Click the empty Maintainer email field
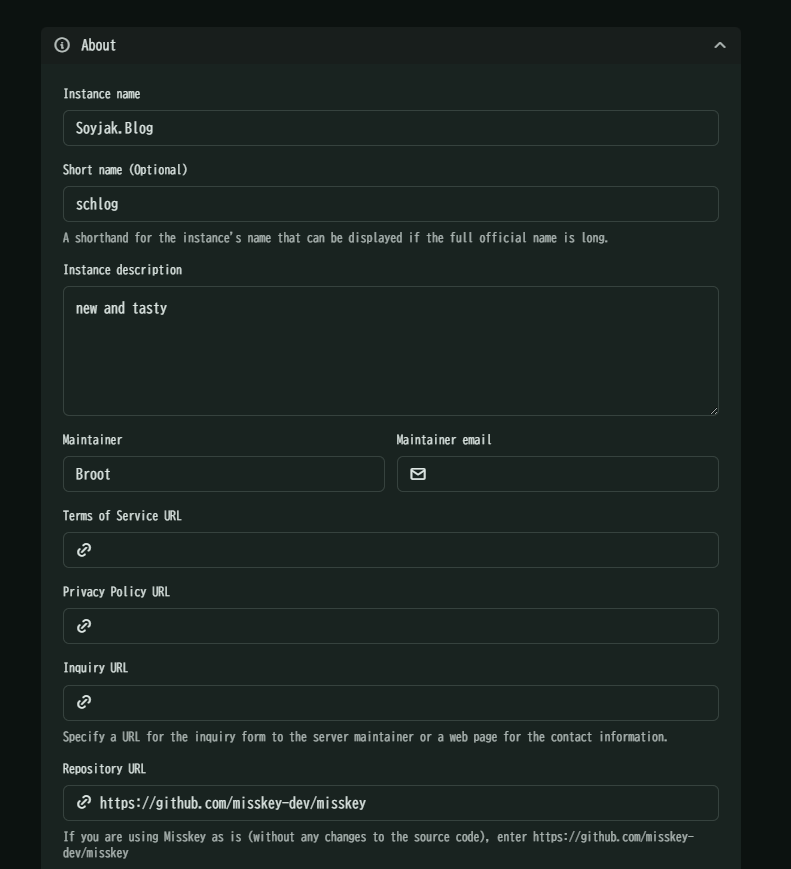Screen dimensions: 791x869 coord(558,474)
